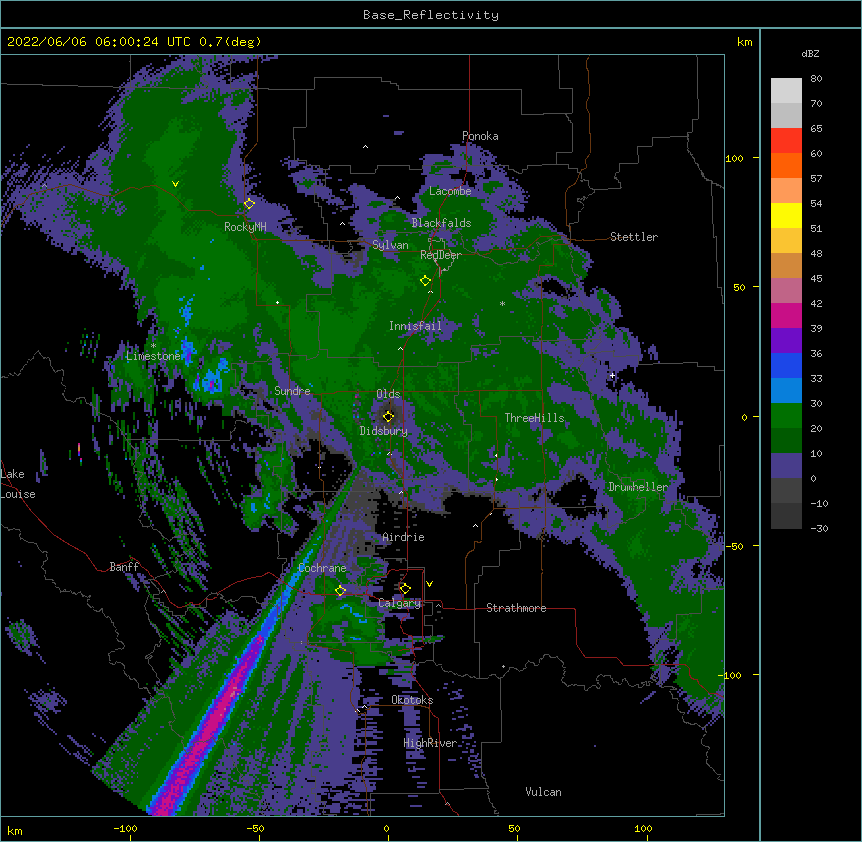Click the yellow V marker east of Calgary
The width and height of the screenshot is (862, 842).
coord(429,584)
